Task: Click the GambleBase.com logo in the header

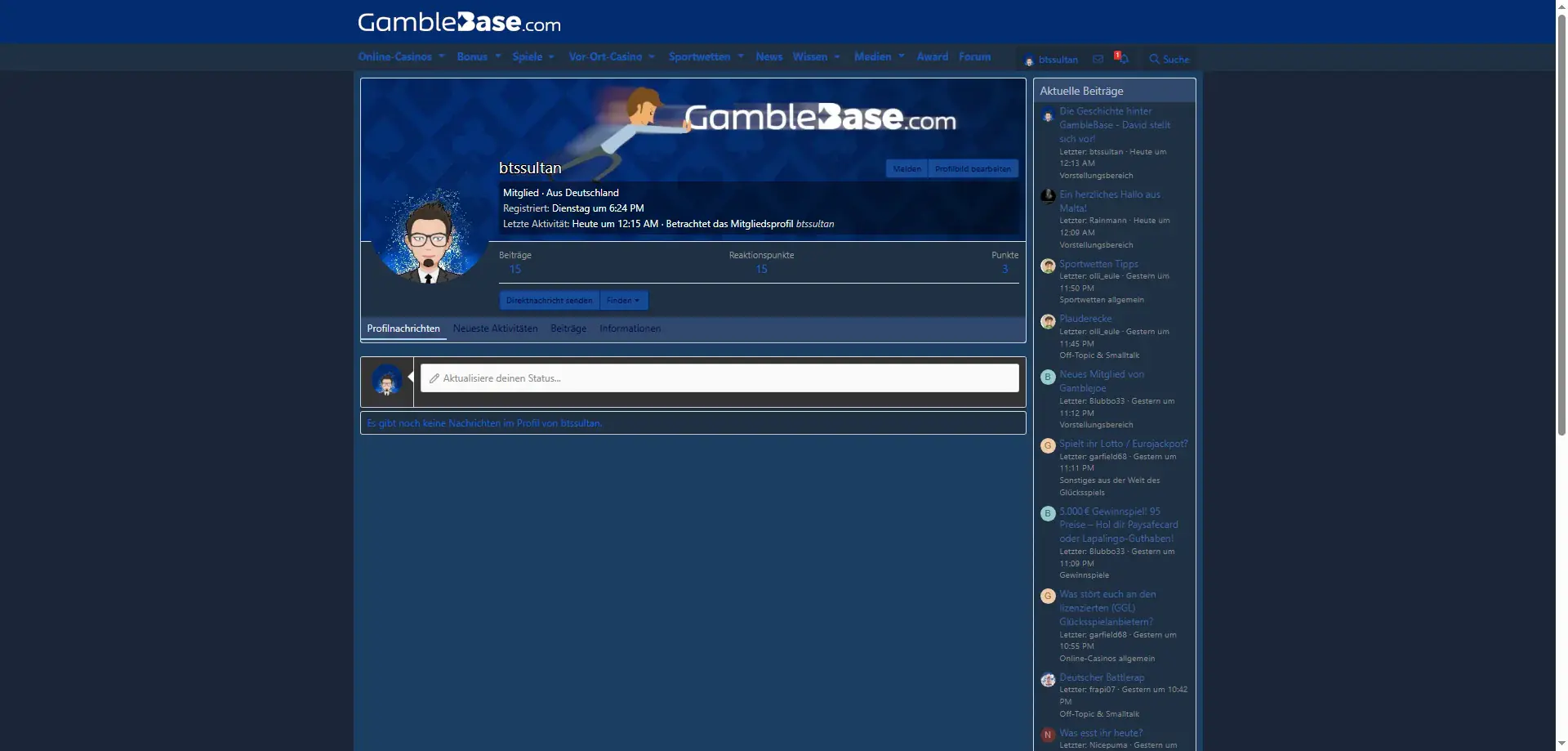Action: pyautogui.click(x=459, y=22)
